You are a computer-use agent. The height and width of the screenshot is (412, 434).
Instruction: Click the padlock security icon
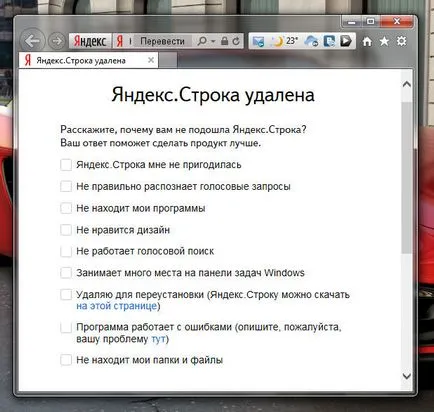pyautogui.click(x=224, y=41)
